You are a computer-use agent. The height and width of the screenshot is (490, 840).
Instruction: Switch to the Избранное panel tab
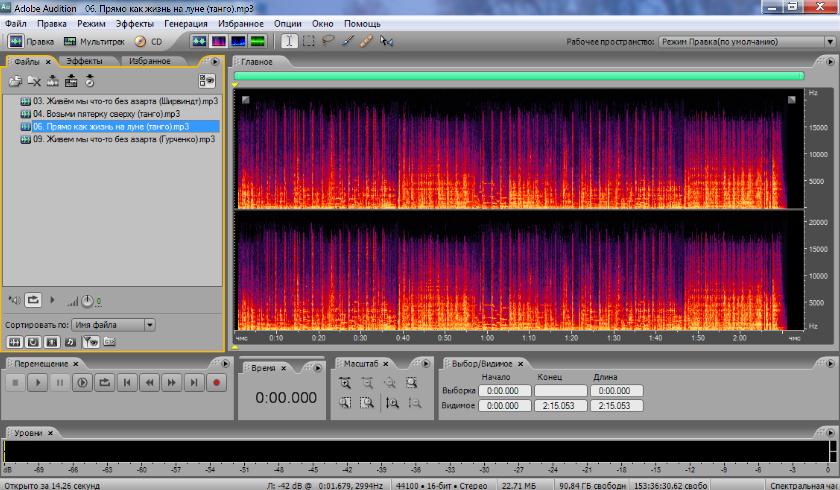click(149, 61)
